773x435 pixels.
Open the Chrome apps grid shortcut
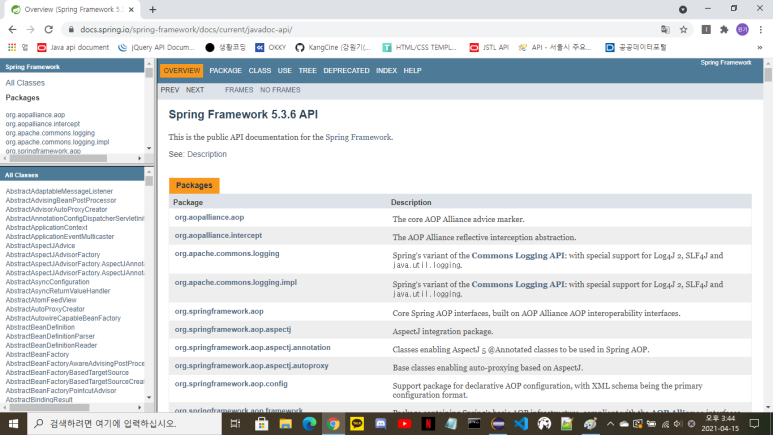[12, 47]
